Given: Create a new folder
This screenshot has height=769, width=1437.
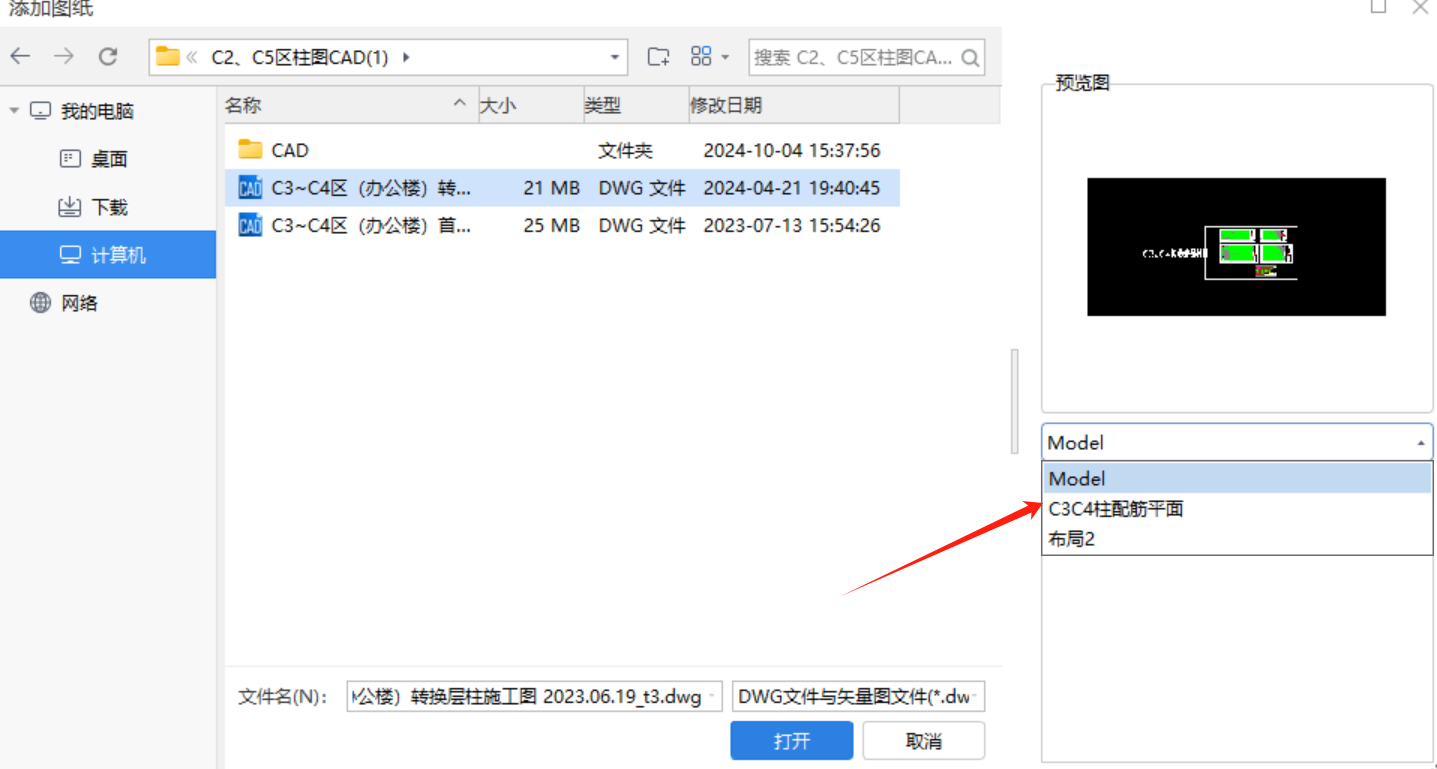Looking at the screenshot, I should (658, 57).
